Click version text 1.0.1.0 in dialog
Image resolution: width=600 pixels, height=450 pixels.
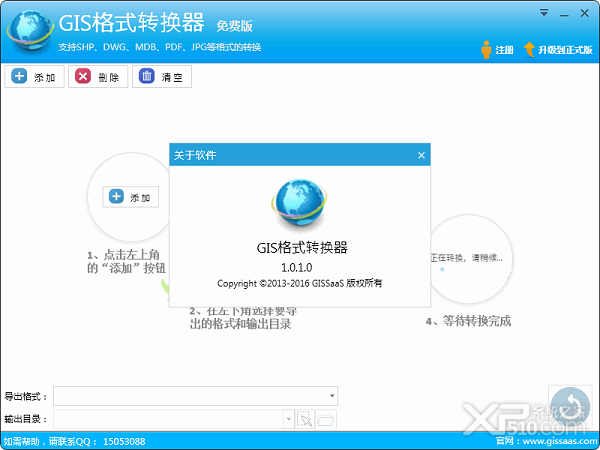[x=297, y=267]
